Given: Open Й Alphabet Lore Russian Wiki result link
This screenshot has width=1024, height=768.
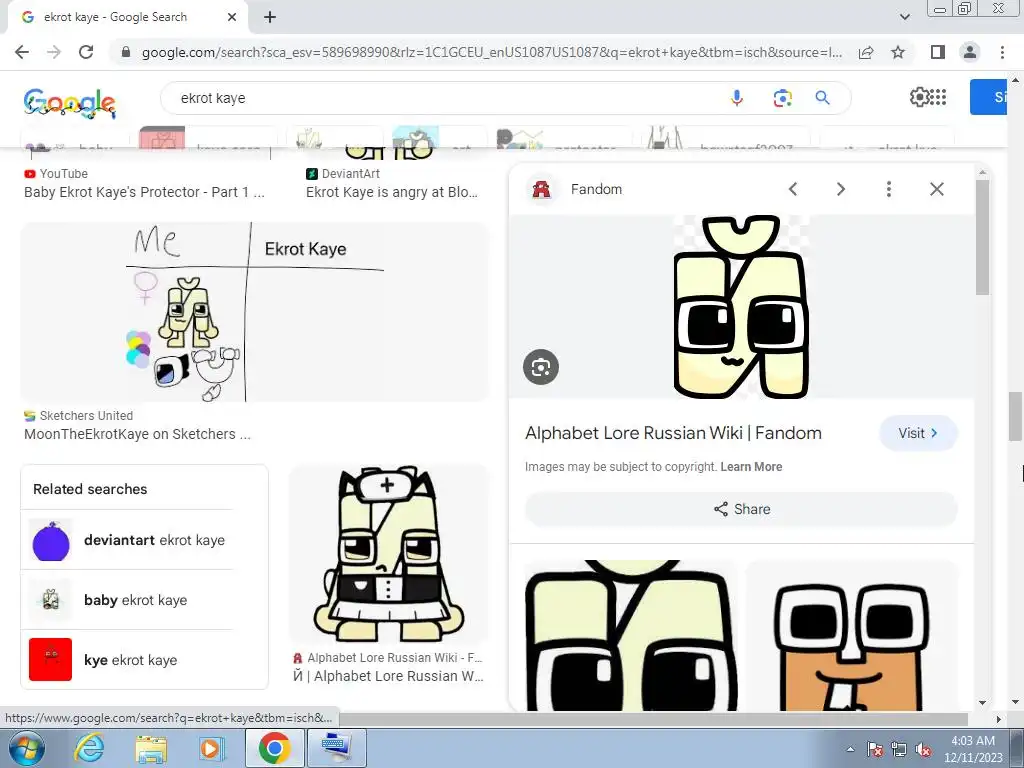Looking at the screenshot, I should click(388, 675).
